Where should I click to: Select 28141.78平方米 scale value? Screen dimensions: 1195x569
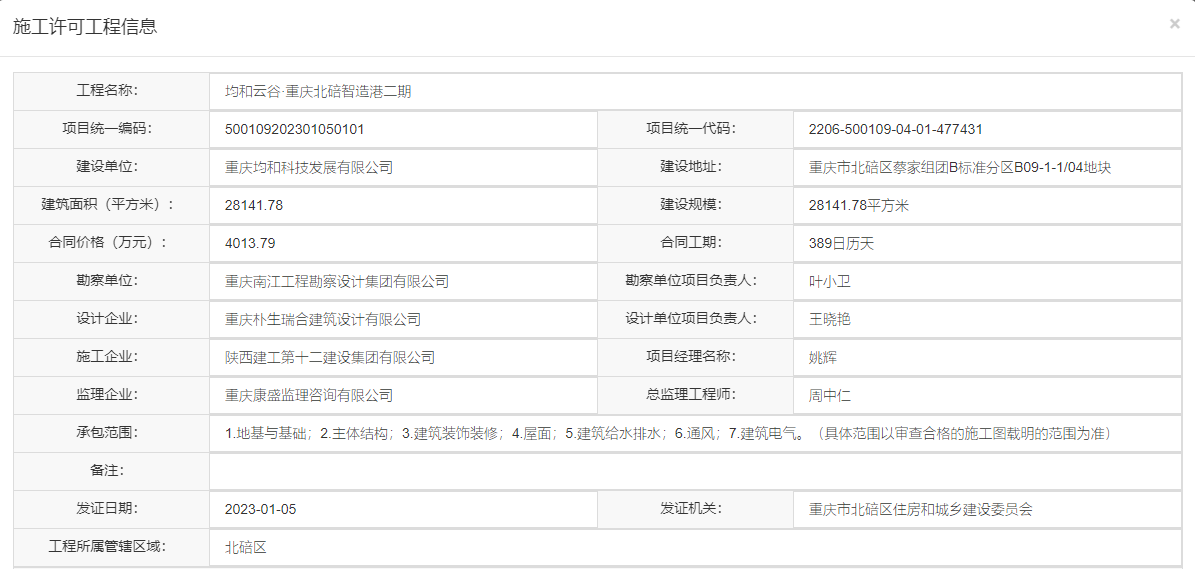click(x=858, y=206)
